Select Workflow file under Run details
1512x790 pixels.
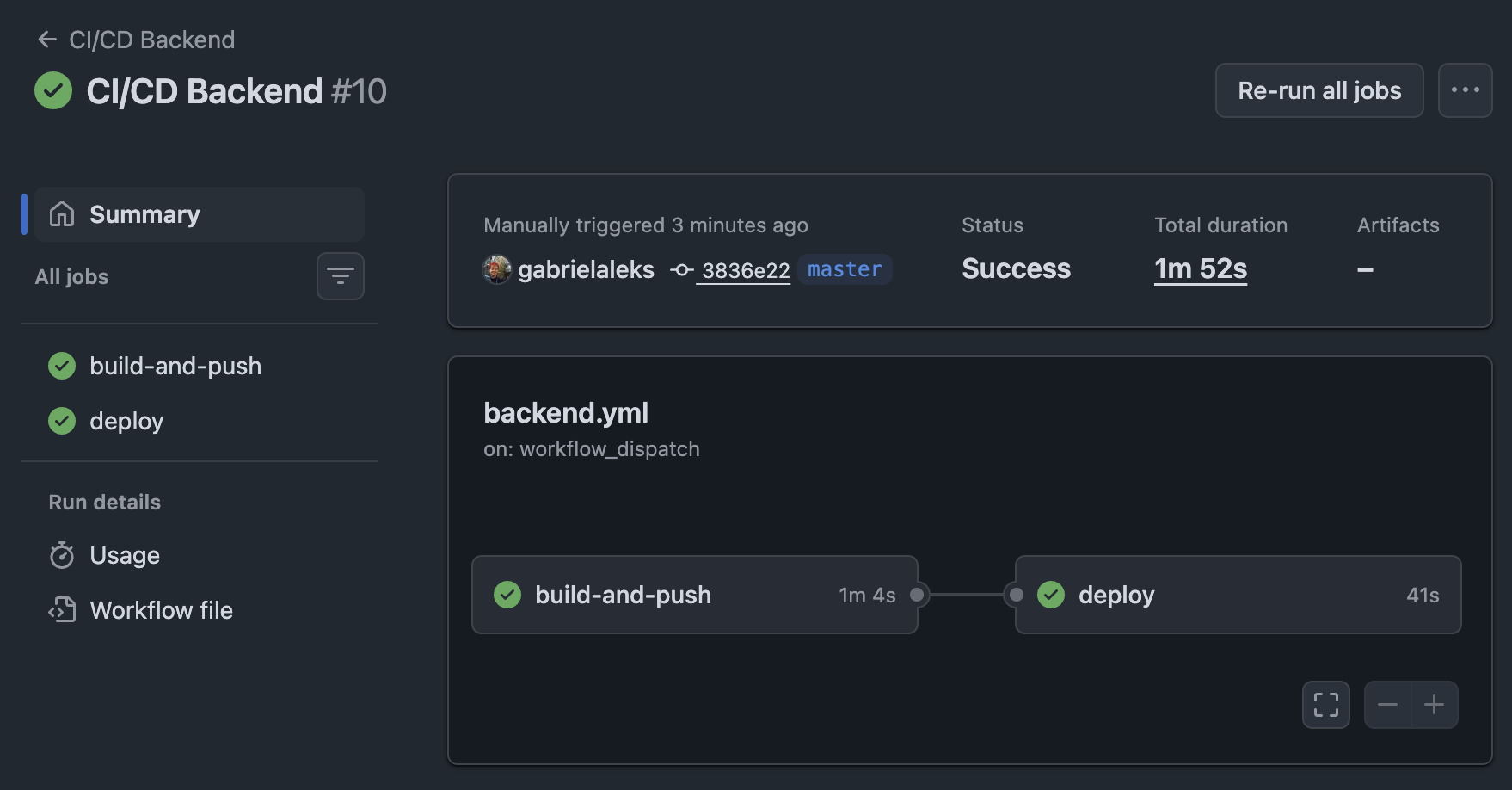click(161, 610)
